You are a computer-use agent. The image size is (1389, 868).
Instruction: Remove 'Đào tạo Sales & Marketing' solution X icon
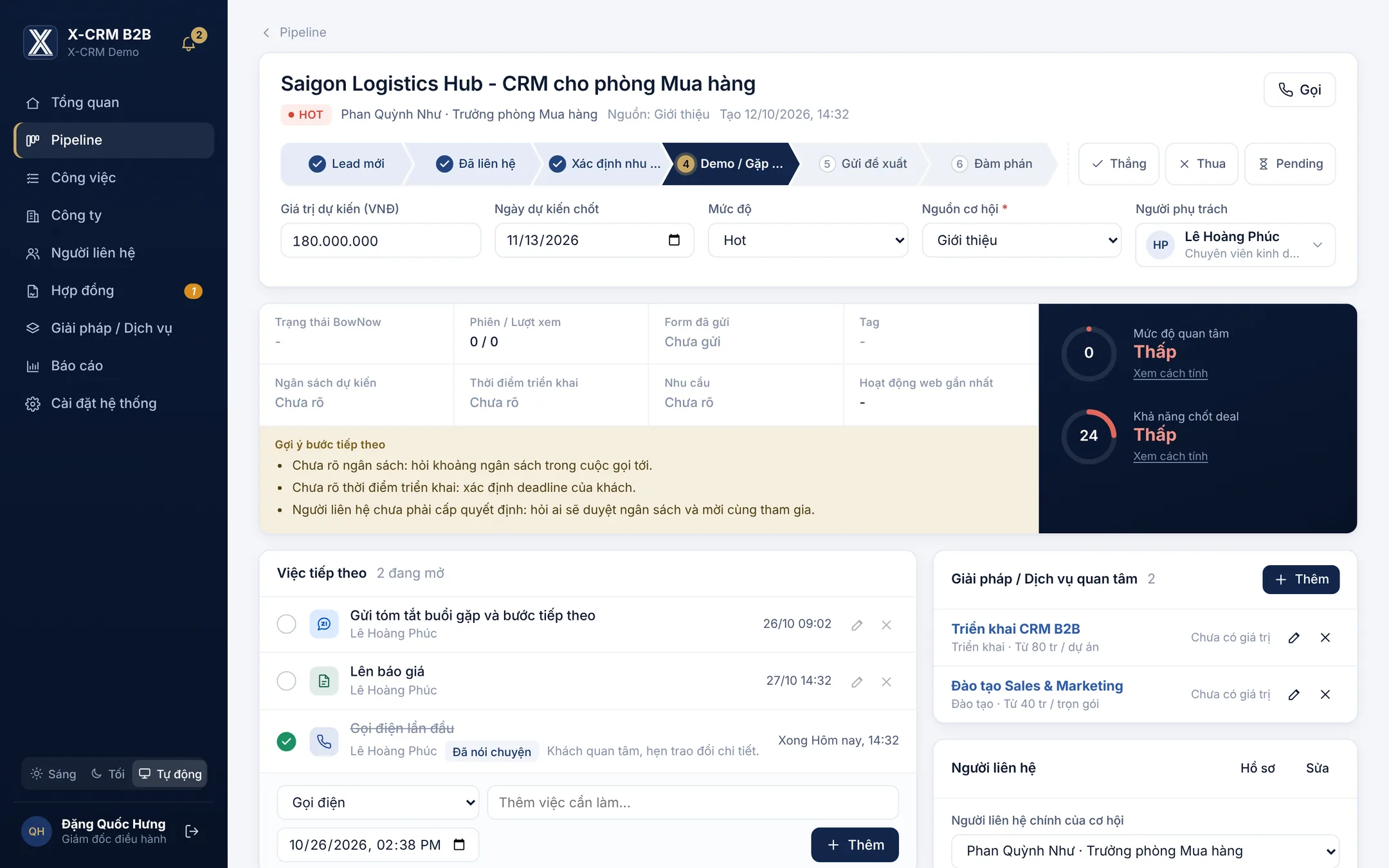(1325, 694)
